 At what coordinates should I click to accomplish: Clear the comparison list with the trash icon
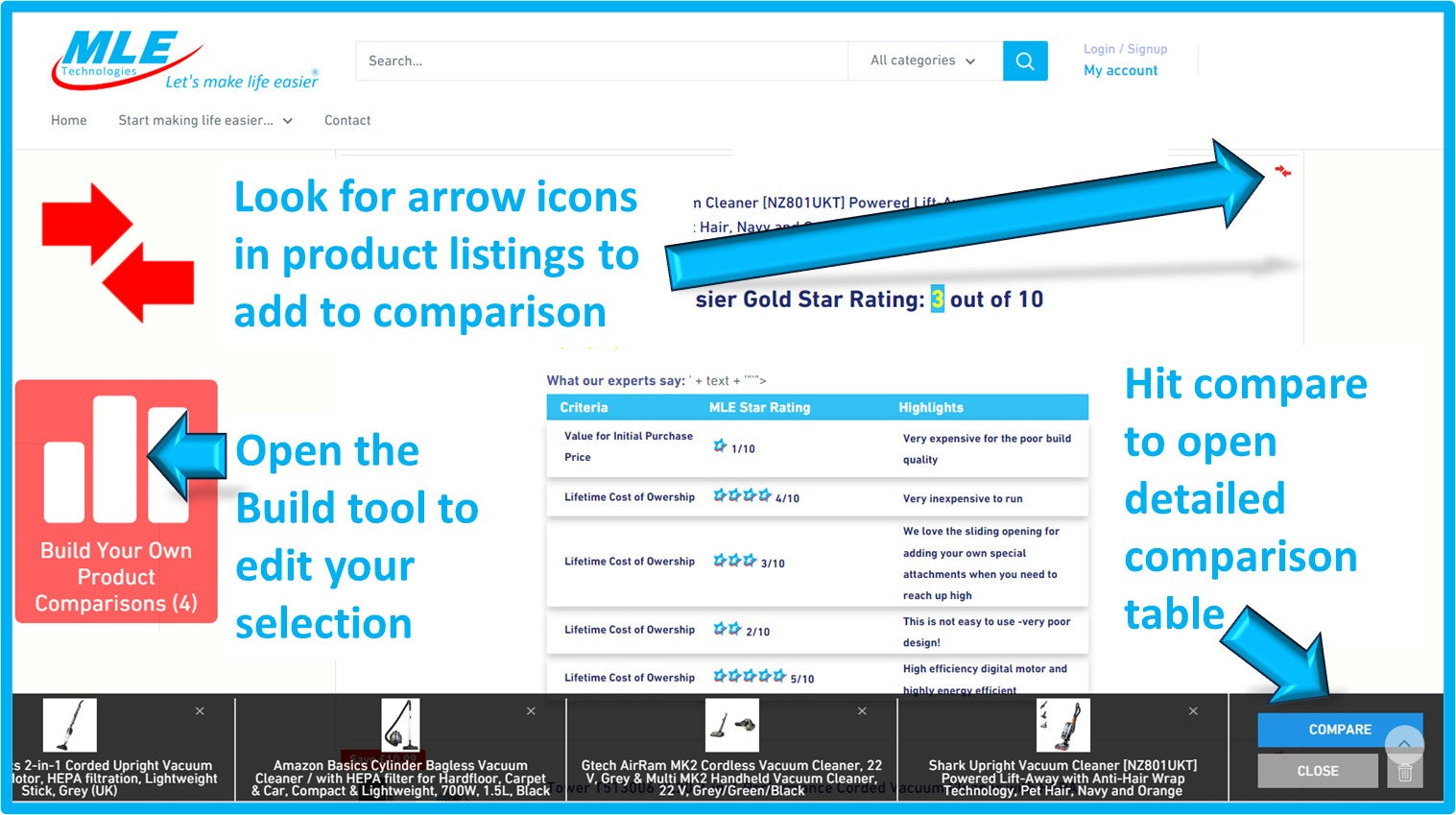coord(1405,772)
